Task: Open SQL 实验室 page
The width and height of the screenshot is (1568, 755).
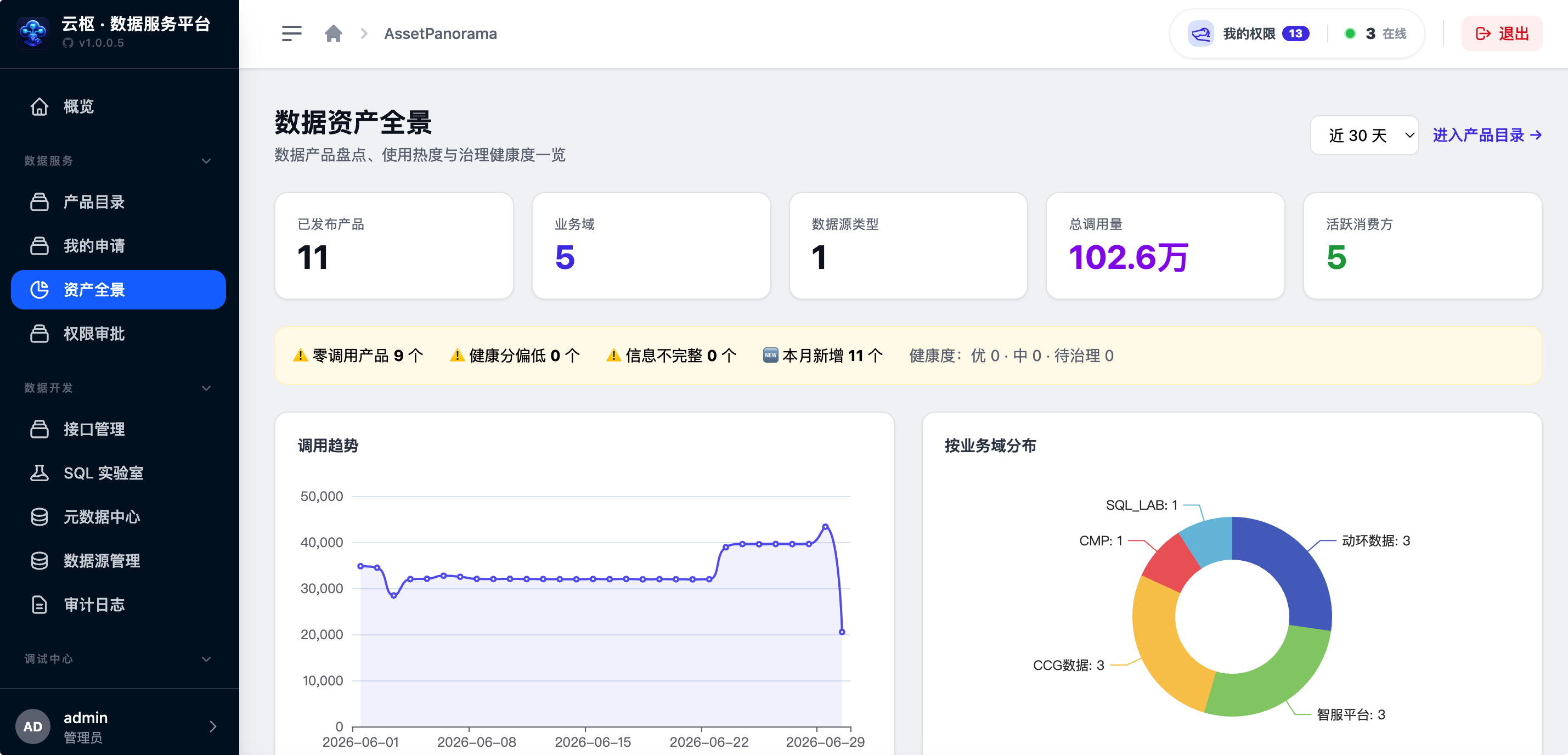Action: point(119,472)
